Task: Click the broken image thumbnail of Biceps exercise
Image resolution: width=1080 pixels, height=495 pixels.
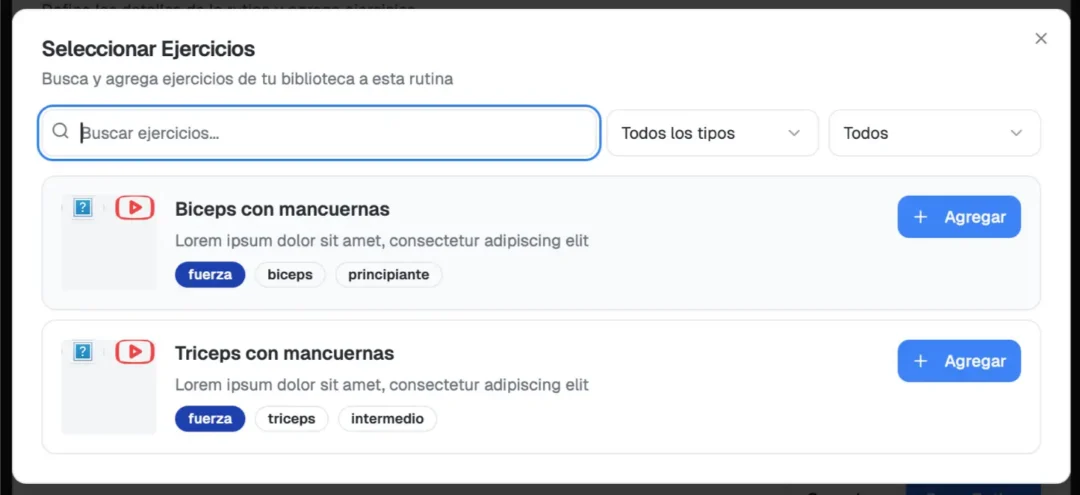Action: click(x=83, y=207)
